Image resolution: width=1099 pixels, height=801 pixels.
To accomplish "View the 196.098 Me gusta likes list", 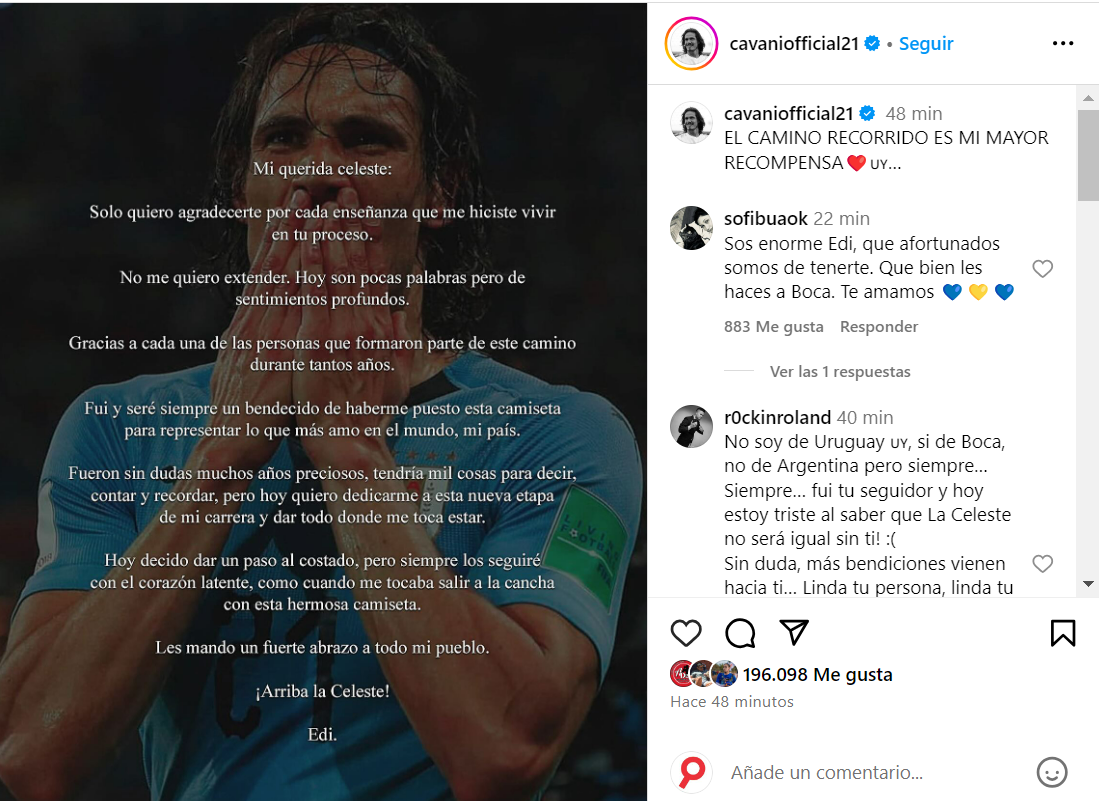I will pyautogui.click(x=817, y=674).
